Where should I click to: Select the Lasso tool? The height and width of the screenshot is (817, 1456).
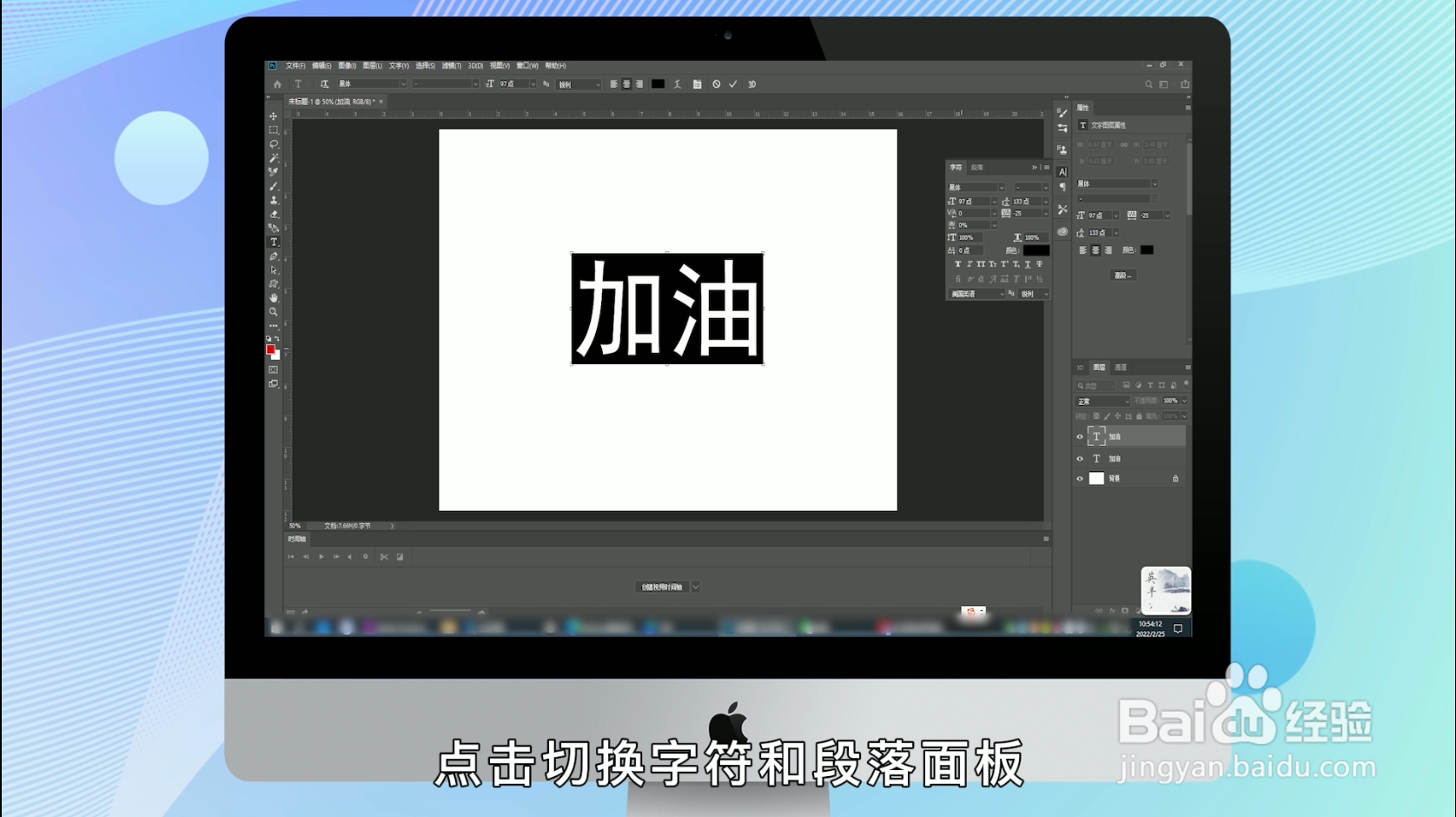click(x=274, y=145)
